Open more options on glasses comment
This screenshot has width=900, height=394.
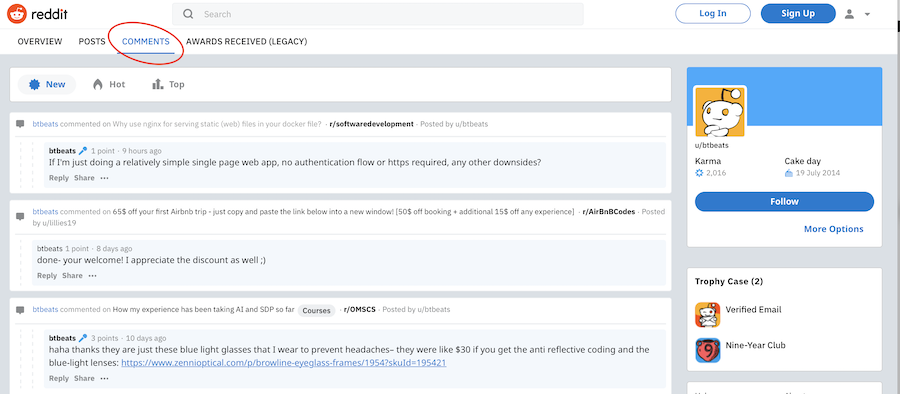tap(104, 378)
